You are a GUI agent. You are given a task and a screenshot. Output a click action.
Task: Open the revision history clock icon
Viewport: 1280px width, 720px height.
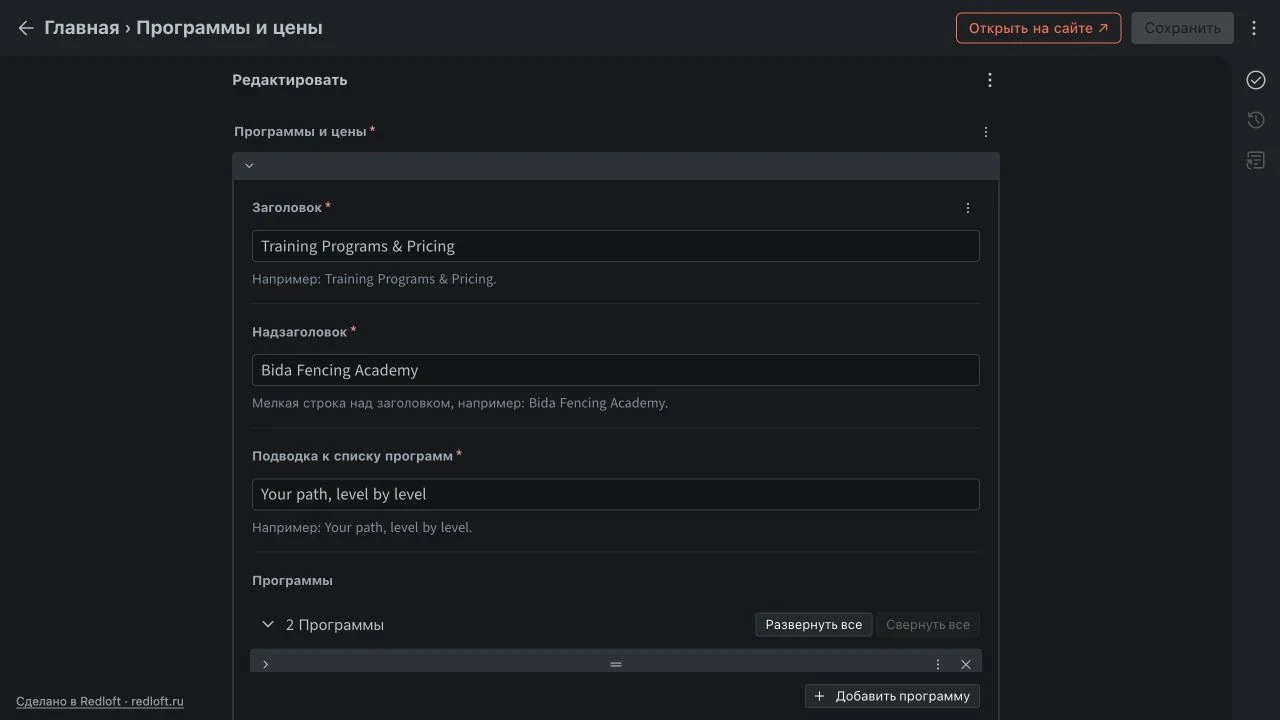coord(1256,120)
